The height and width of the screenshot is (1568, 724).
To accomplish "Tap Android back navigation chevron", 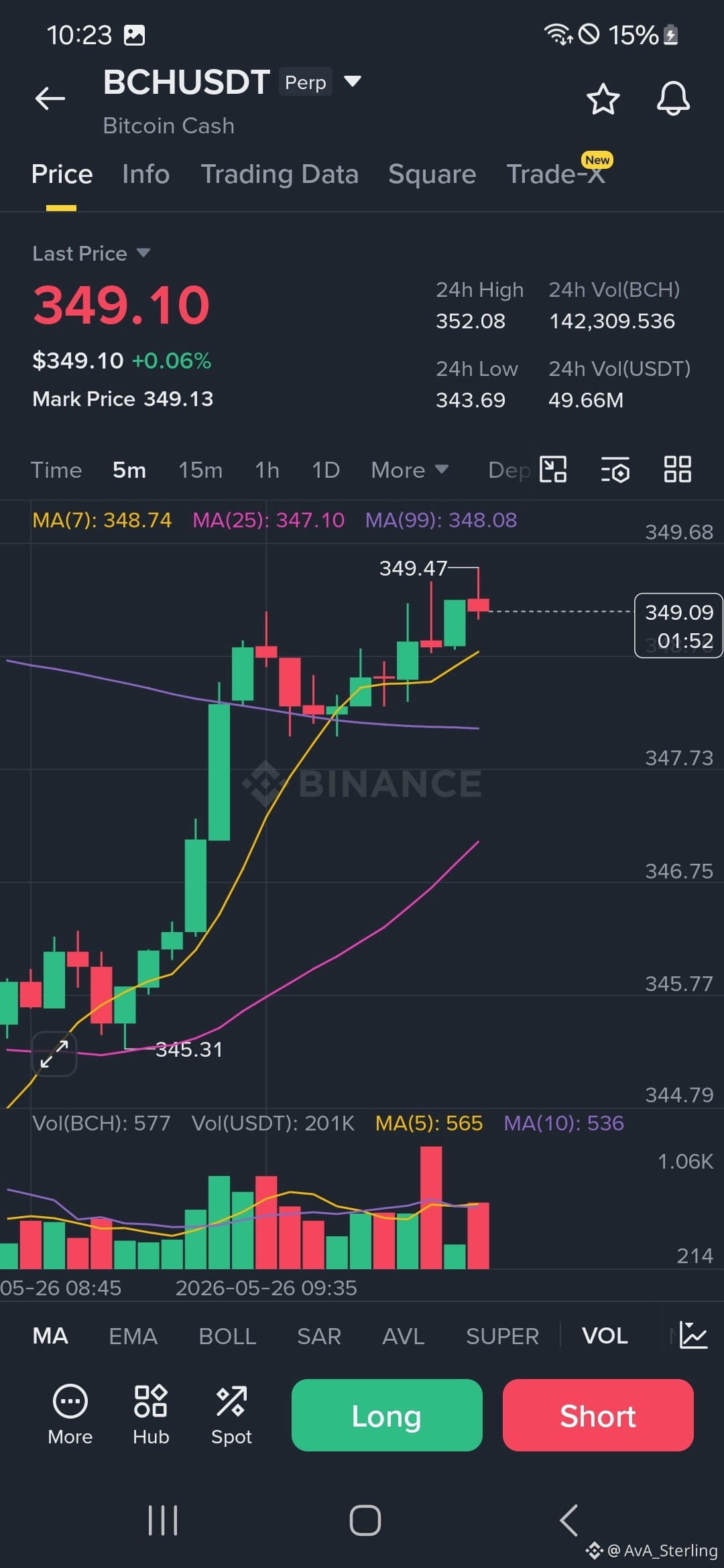I will [568, 1520].
